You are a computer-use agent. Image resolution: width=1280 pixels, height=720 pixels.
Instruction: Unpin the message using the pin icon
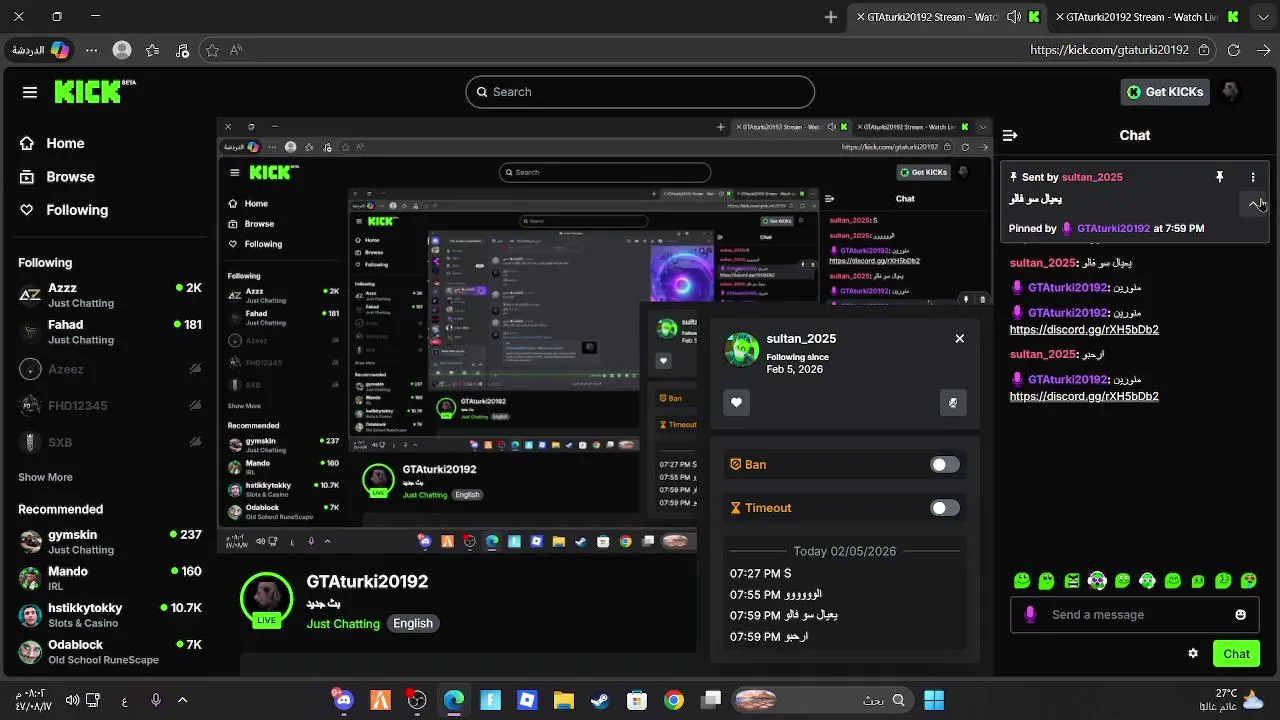1219,177
